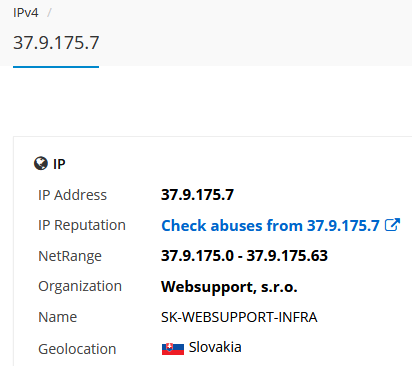Click the Slovakia geolocation text
412x366 pixels.
(x=215, y=347)
